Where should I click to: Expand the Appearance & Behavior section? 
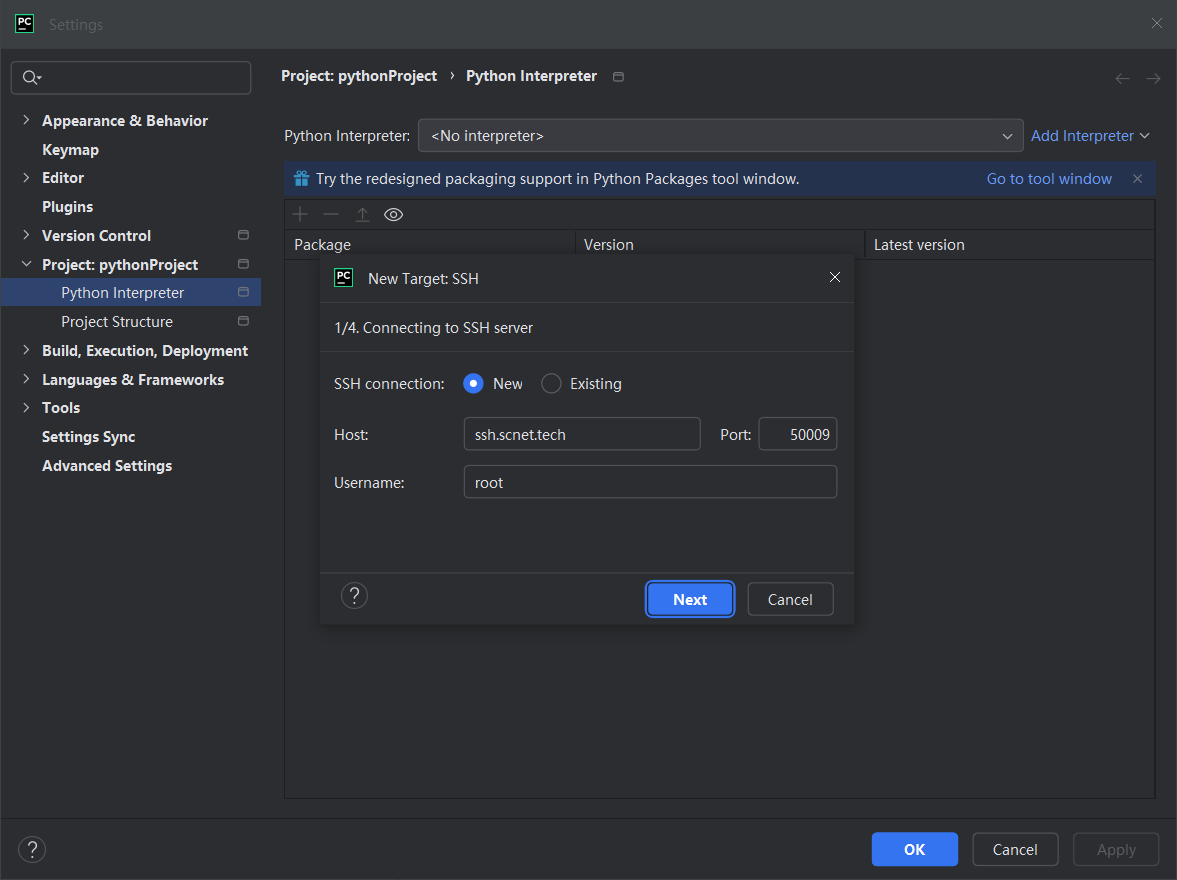pyautogui.click(x=26, y=121)
